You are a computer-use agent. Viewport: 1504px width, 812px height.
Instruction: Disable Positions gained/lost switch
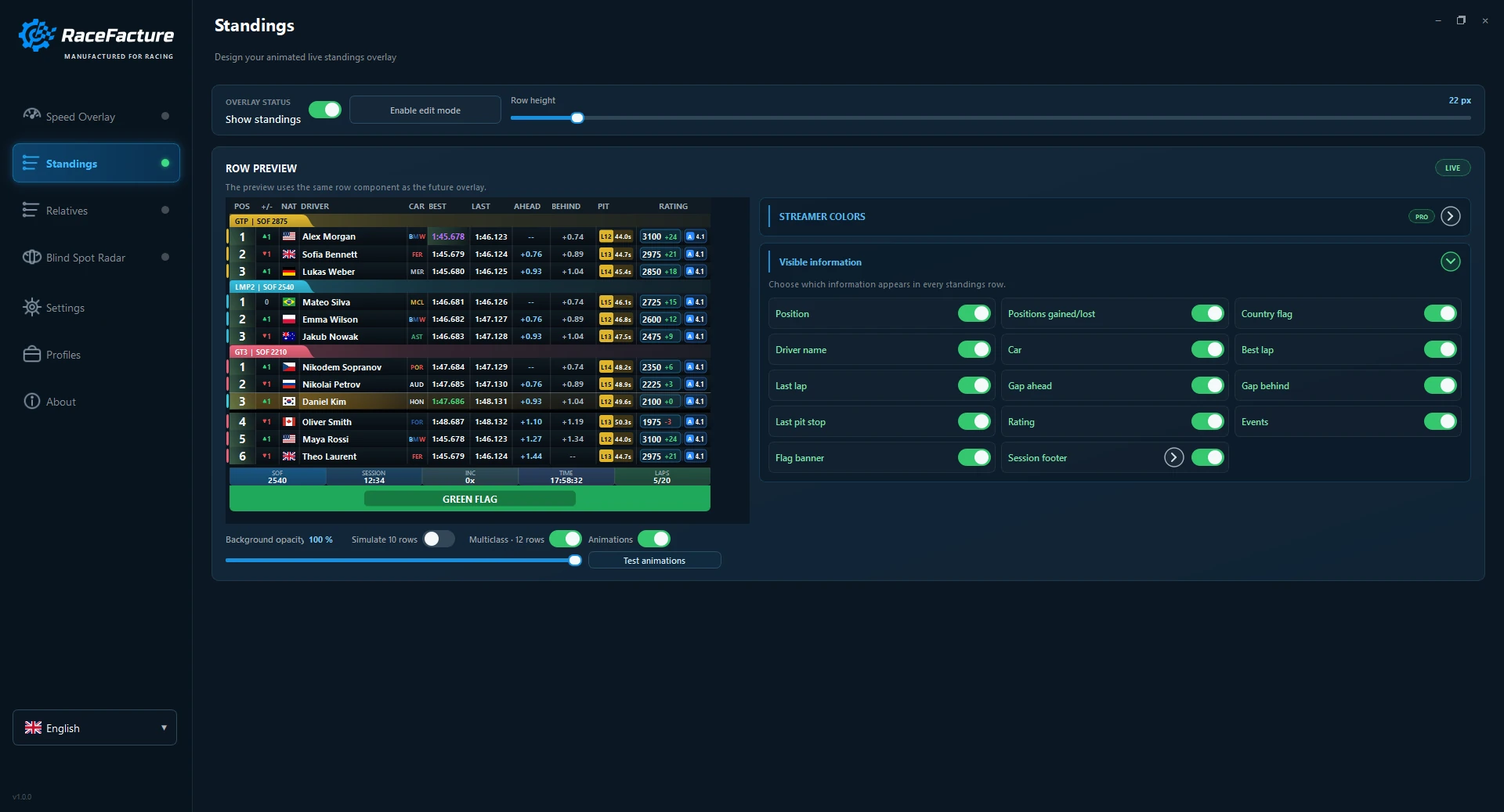1208,313
